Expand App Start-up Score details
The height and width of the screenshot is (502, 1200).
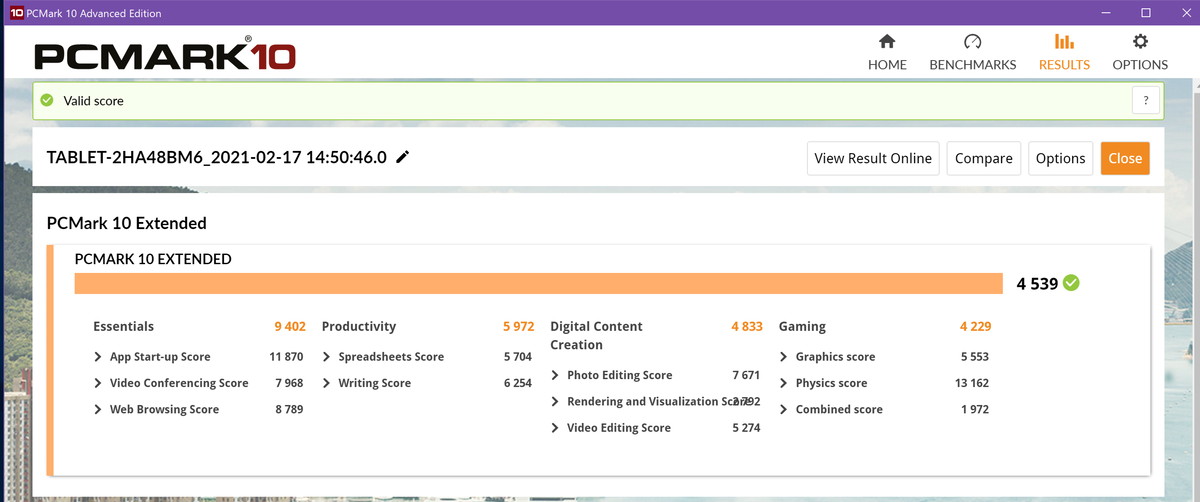(x=98, y=357)
